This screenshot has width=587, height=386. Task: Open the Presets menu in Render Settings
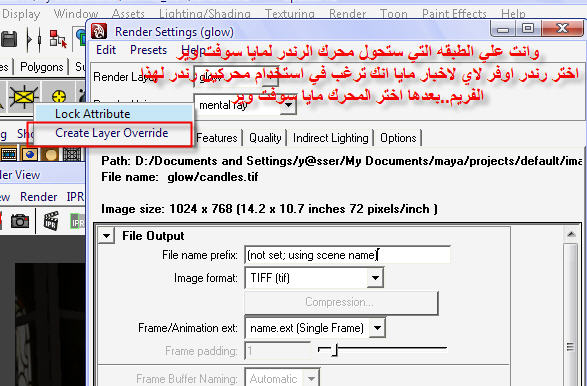tap(148, 50)
